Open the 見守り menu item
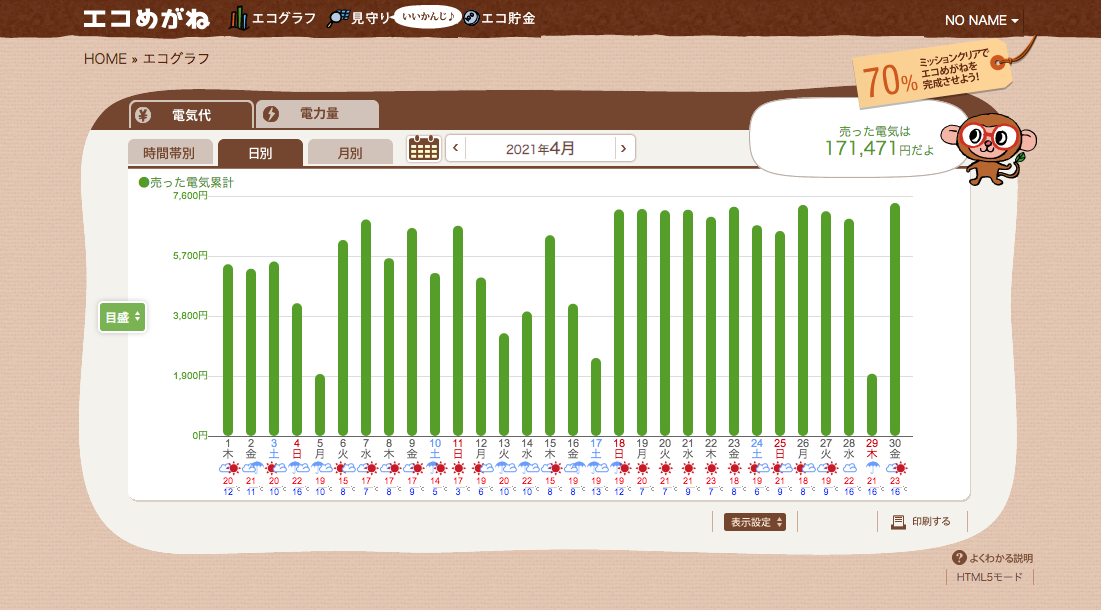 (370, 18)
